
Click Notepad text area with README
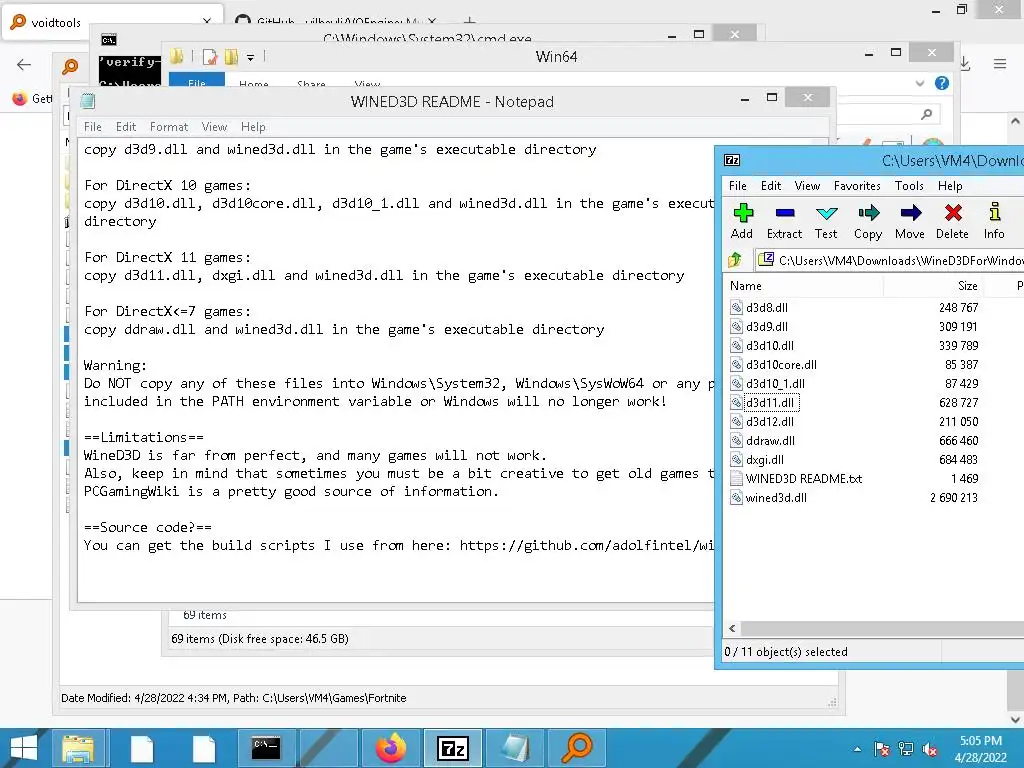click(x=396, y=370)
